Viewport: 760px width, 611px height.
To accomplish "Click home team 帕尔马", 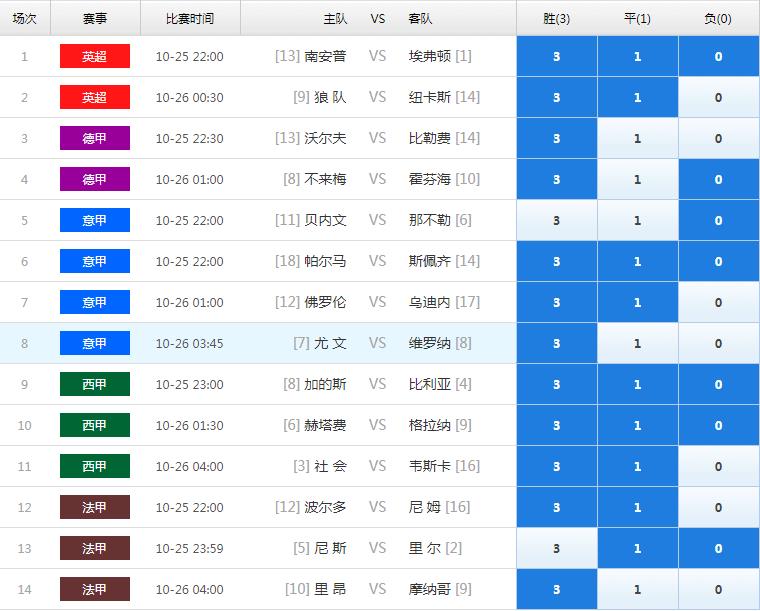I will pos(325,262).
